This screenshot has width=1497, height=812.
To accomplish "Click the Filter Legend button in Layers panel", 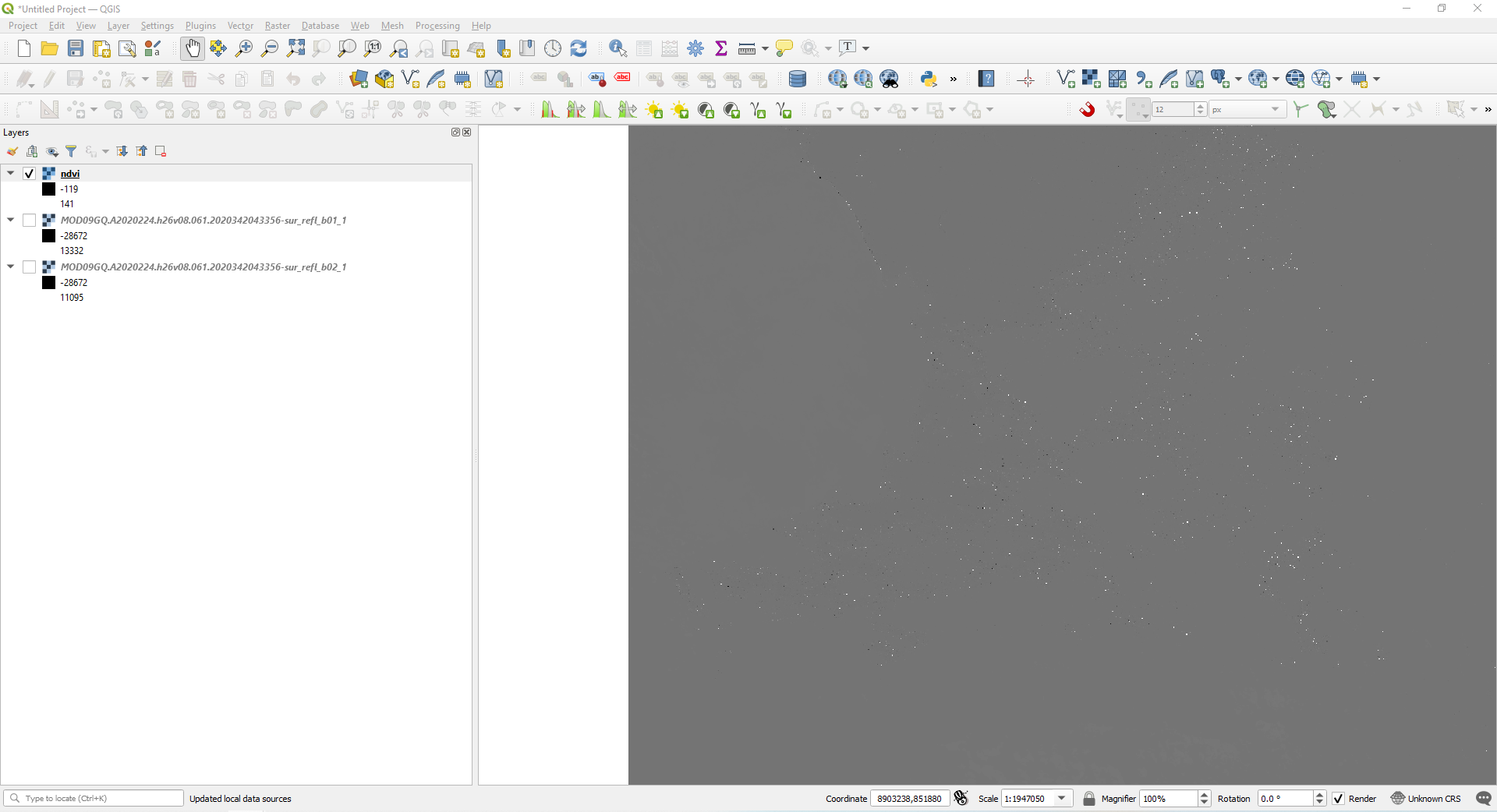I will click(72, 151).
